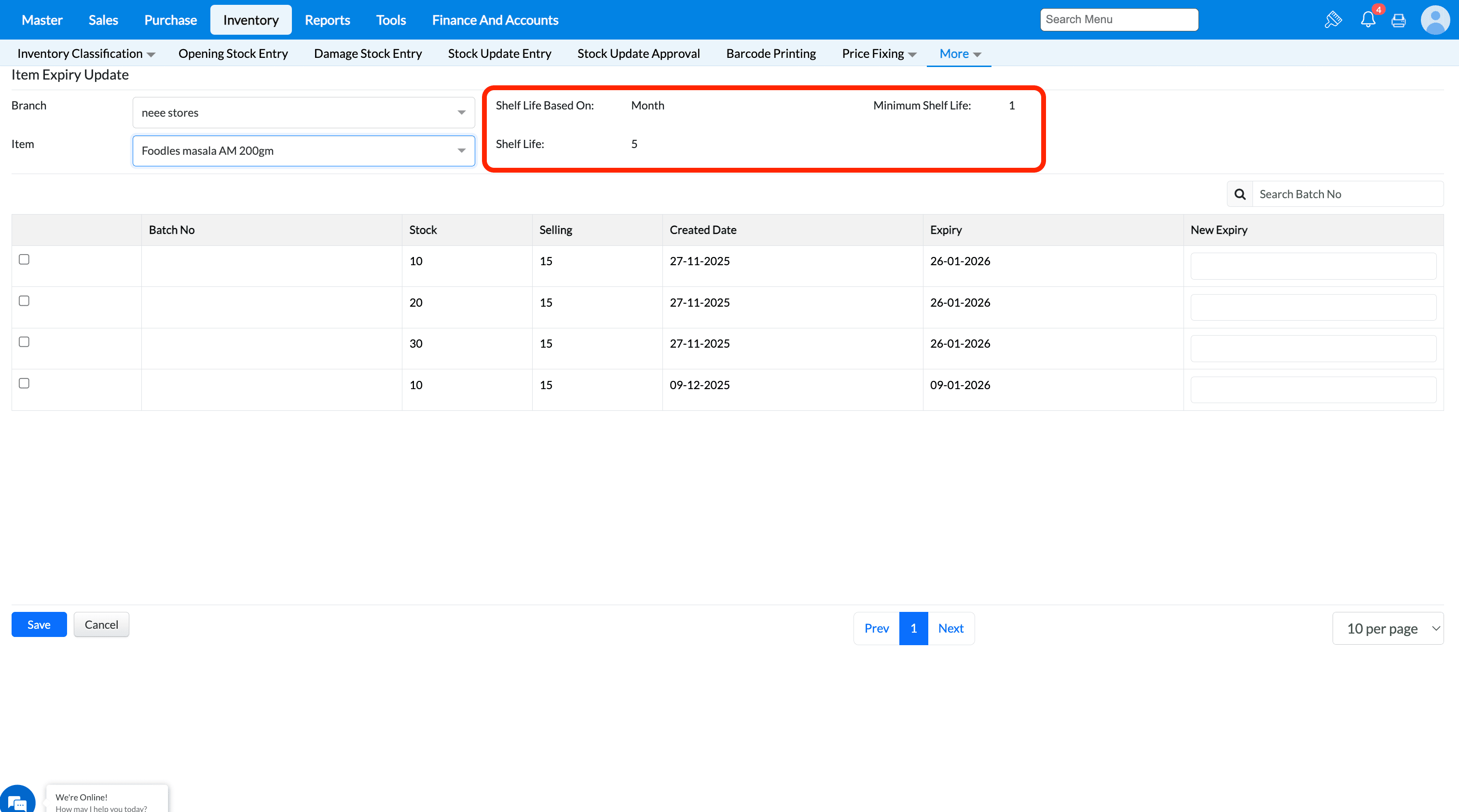Viewport: 1459px width, 812px height.
Task: Click the batch search magnifier icon
Action: [1240, 194]
